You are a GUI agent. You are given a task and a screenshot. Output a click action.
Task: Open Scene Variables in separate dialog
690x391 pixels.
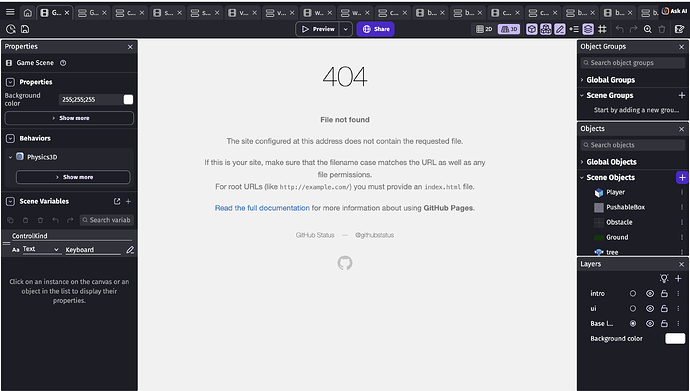(x=117, y=201)
